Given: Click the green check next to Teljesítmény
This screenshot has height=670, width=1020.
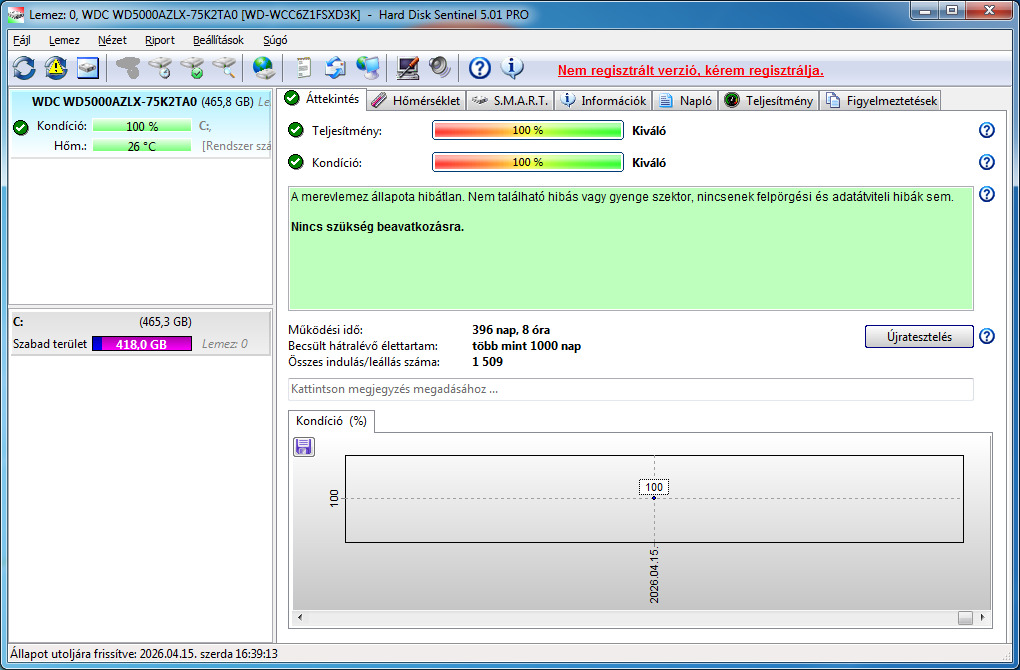Looking at the screenshot, I should [296, 130].
